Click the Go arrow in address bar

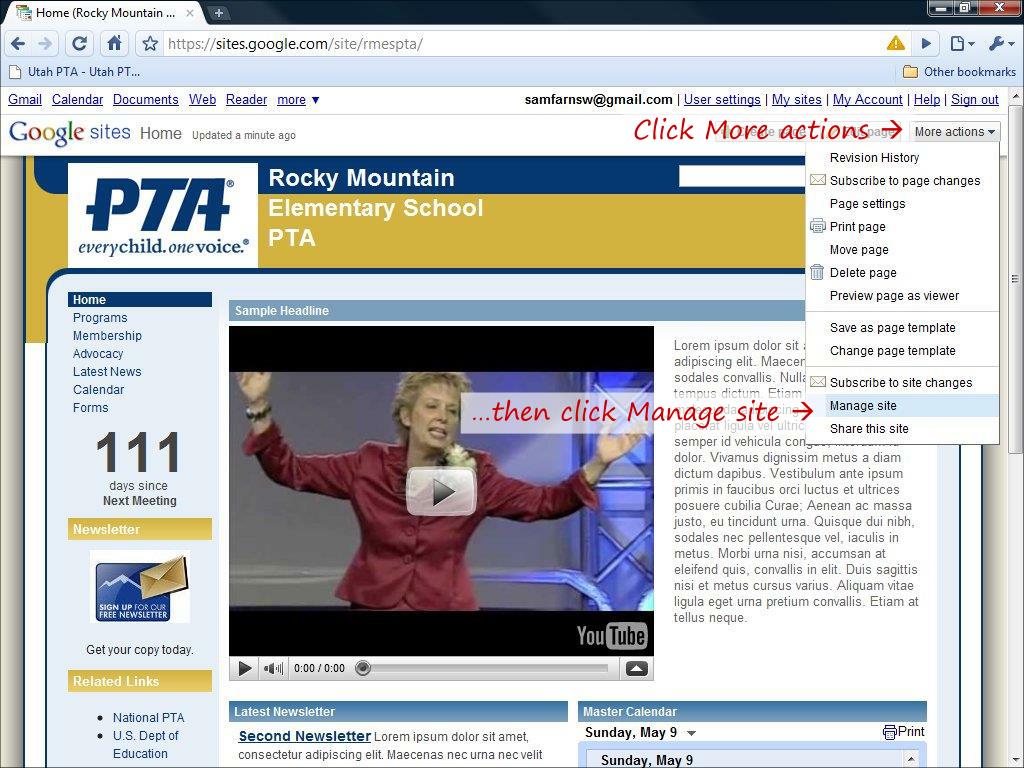point(926,44)
